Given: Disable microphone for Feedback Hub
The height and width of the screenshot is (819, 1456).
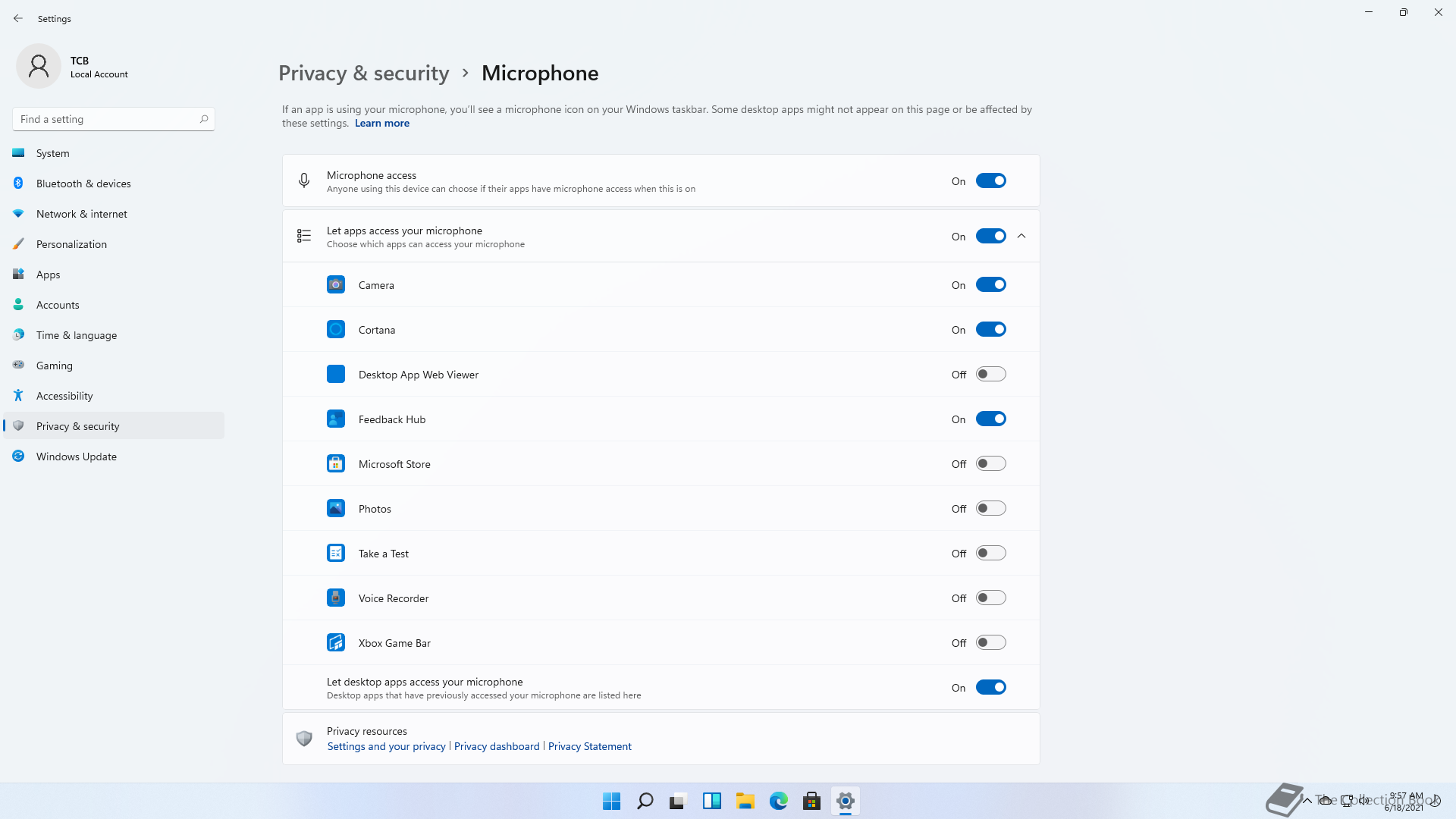Looking at the screenshot, I should point(990,419).
